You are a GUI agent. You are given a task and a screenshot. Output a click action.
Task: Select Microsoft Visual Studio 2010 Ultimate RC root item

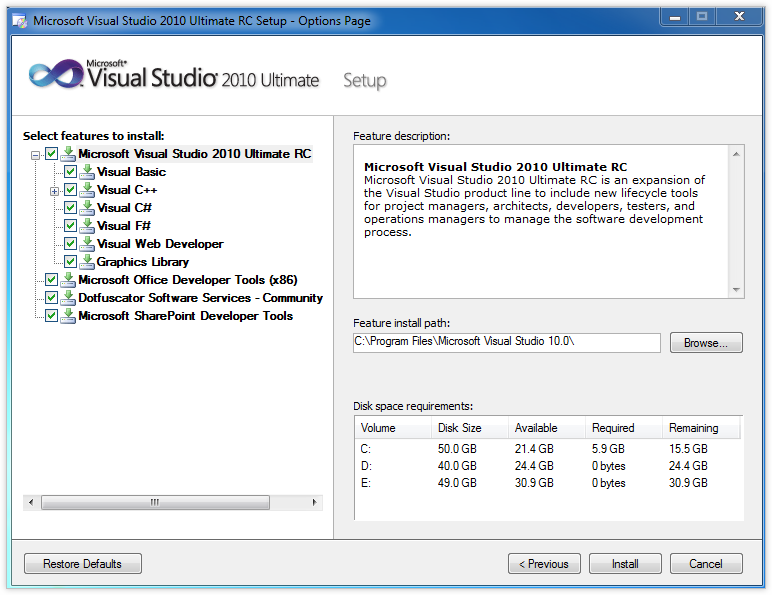click(x=195, y=154)
